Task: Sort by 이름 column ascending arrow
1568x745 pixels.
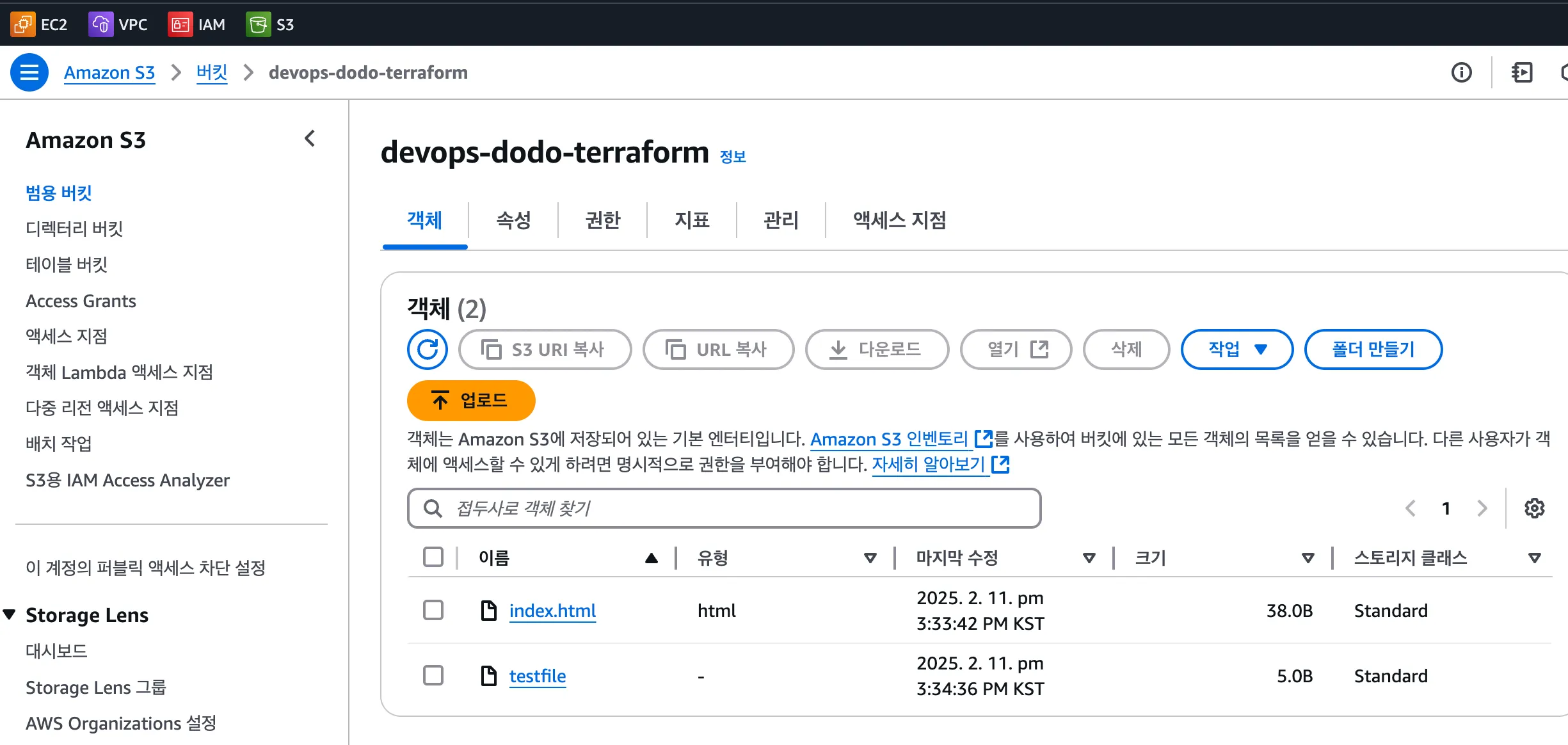Action: tap(652, 558)
